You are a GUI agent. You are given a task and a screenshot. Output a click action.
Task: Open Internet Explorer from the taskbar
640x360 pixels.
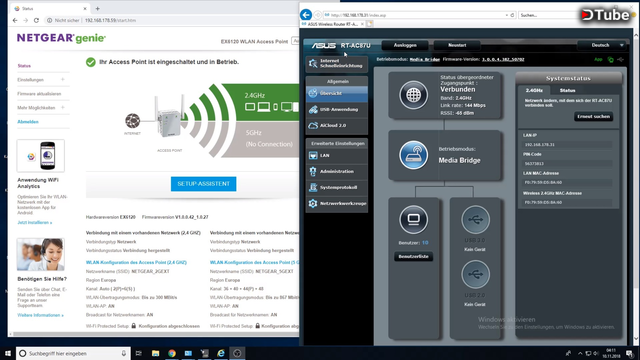tap(221, 353)
